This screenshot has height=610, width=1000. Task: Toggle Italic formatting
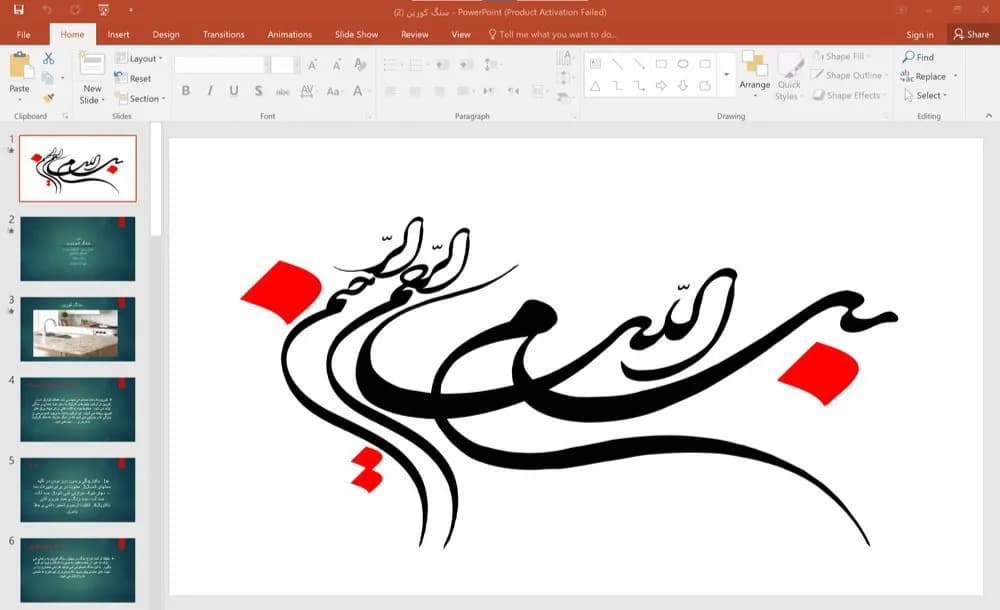click(x=210, y=91)
